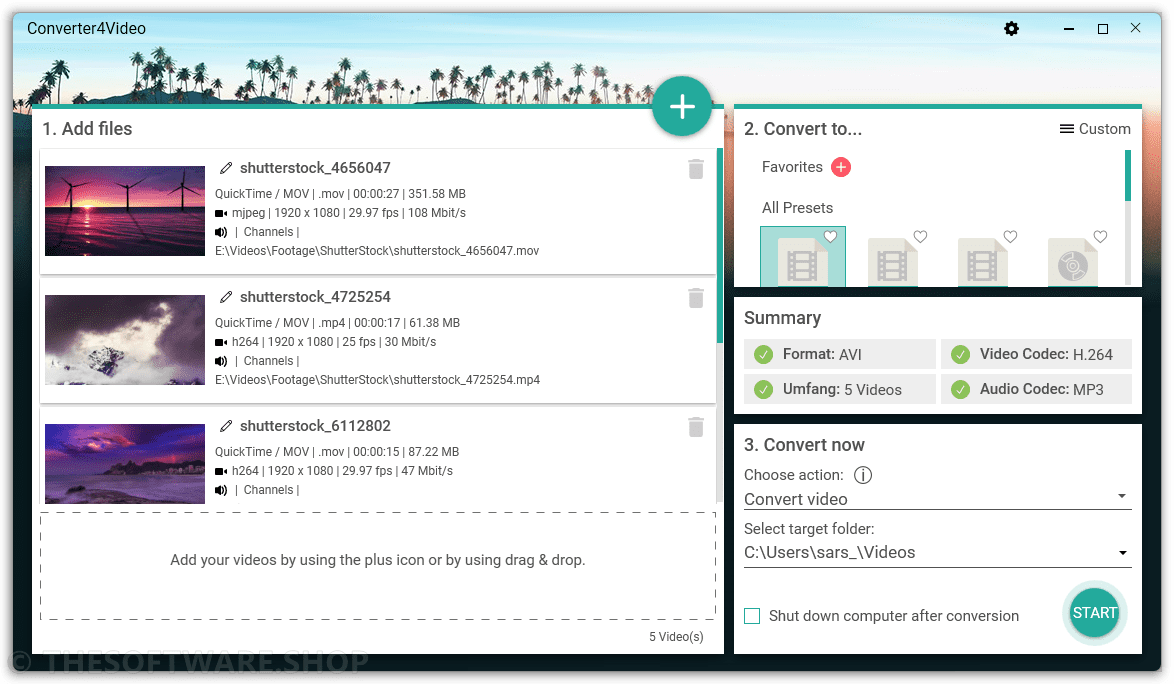This screenshot has height=684, width=1174.
Task: Click the drag and drop area
Action: [x=377, y=566]
